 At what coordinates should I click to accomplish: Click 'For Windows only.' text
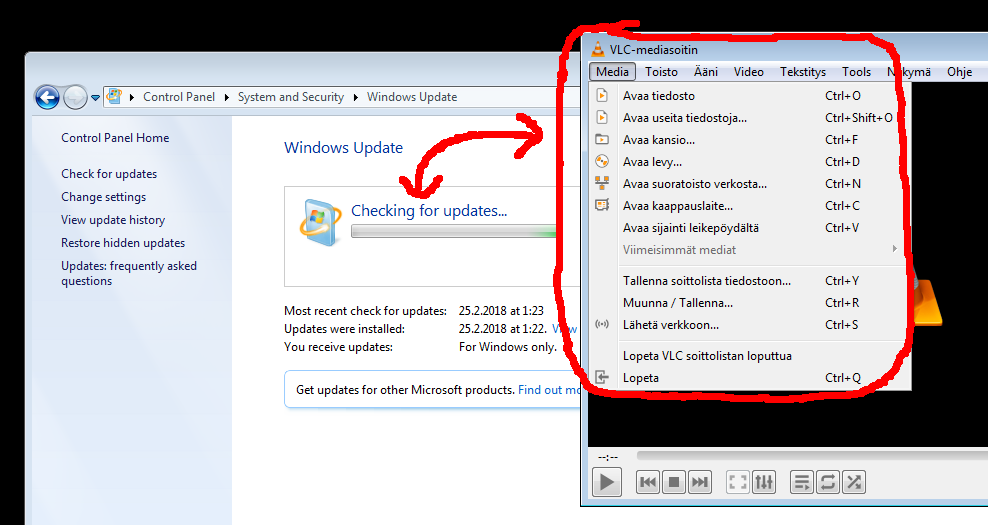pos(507,347)
